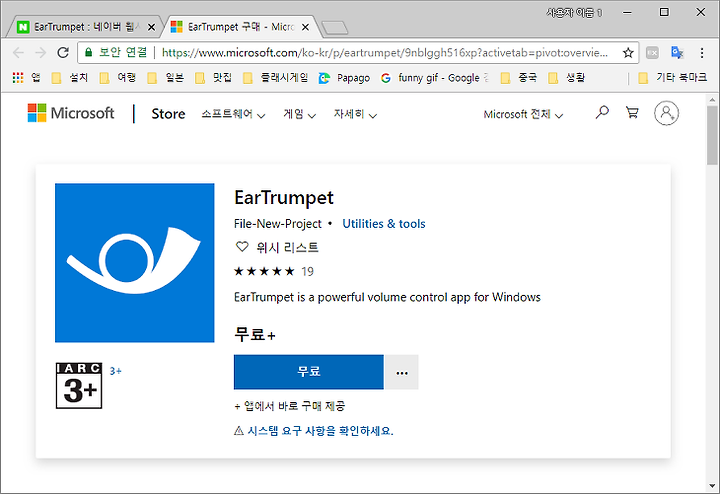Expand the 소프트웨어 dropdown menu
Screen dimensions: 720x494
pos(233,114)
